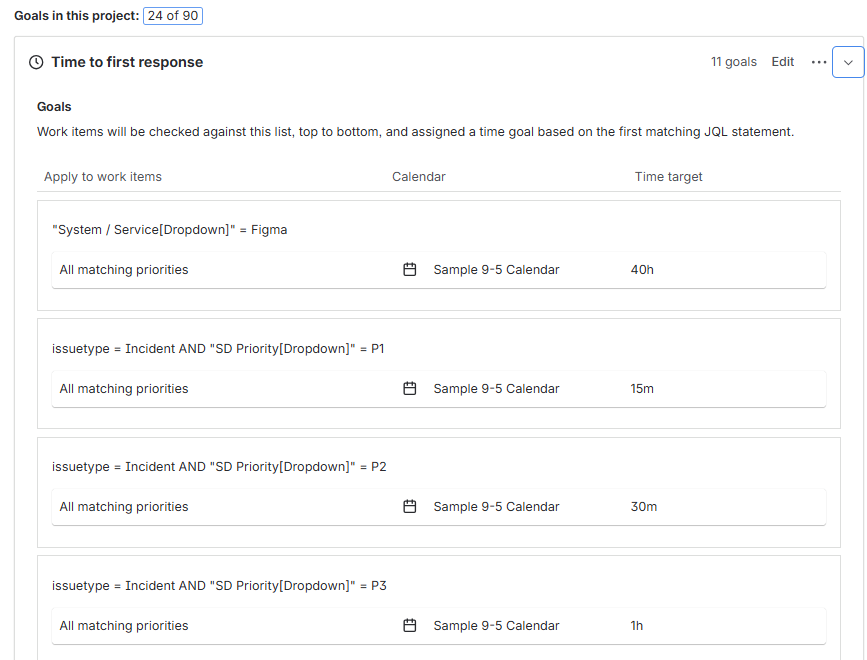Click the 15m time target for P1

pyautogui.click(x=641, y=388)
